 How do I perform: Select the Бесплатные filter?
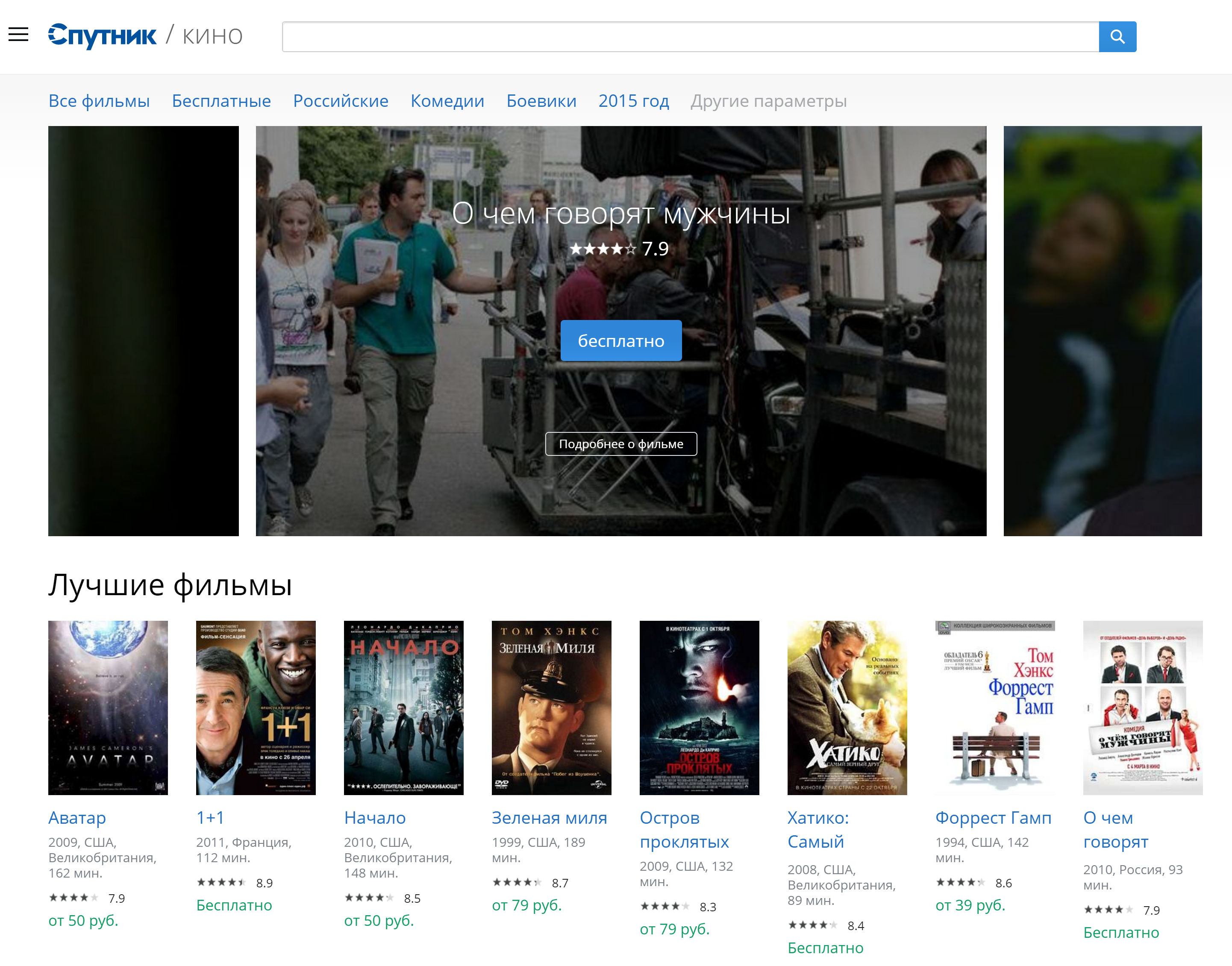pos(221,101)
